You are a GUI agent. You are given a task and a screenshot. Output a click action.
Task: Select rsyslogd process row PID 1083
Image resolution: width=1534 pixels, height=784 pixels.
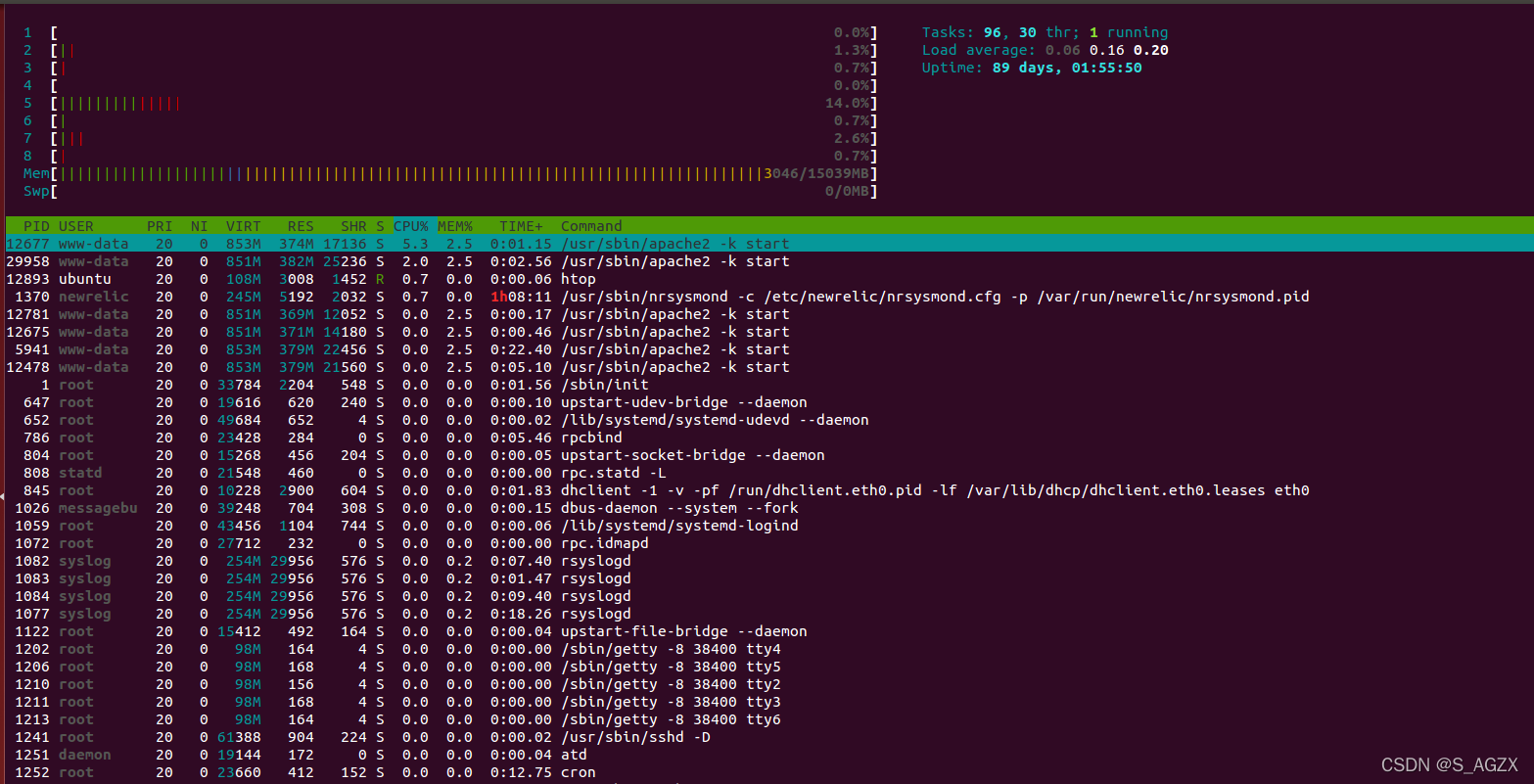[769, 578]
